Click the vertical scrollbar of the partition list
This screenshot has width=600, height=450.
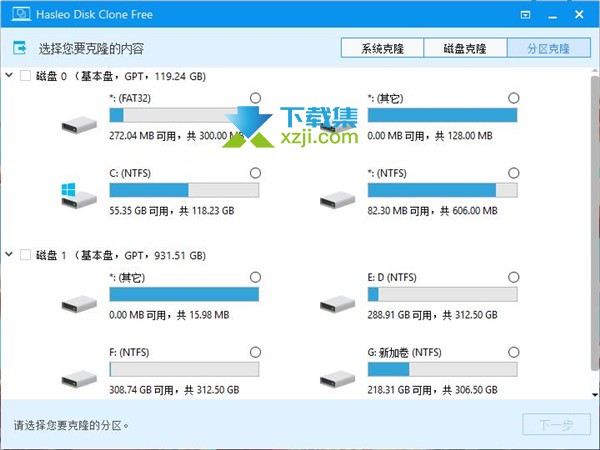(x=595, y=223)
